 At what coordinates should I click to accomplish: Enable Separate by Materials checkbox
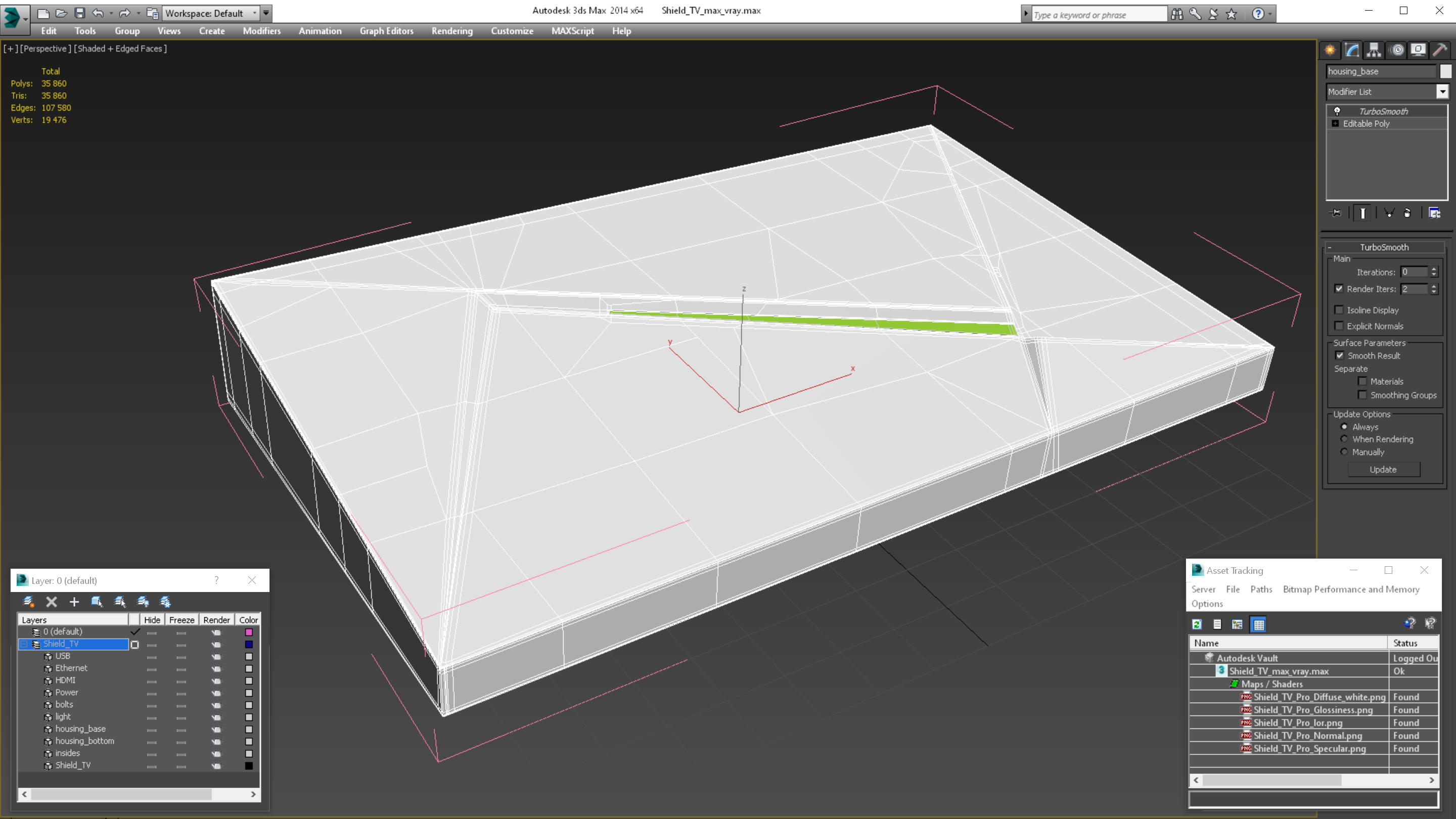[x=1362, y=382]
